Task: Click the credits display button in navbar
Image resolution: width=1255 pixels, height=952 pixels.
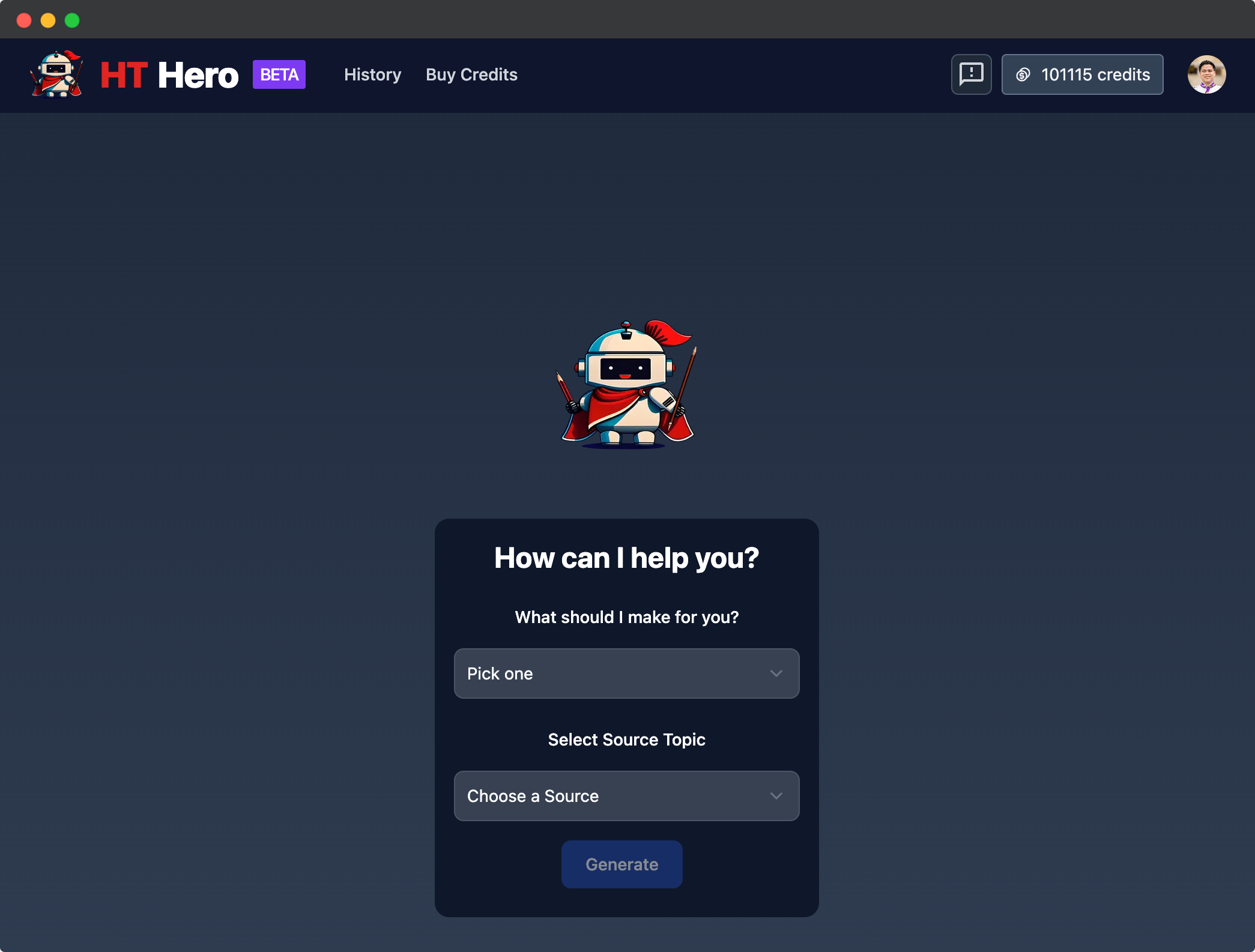Action: click(x=1082, y=74)
